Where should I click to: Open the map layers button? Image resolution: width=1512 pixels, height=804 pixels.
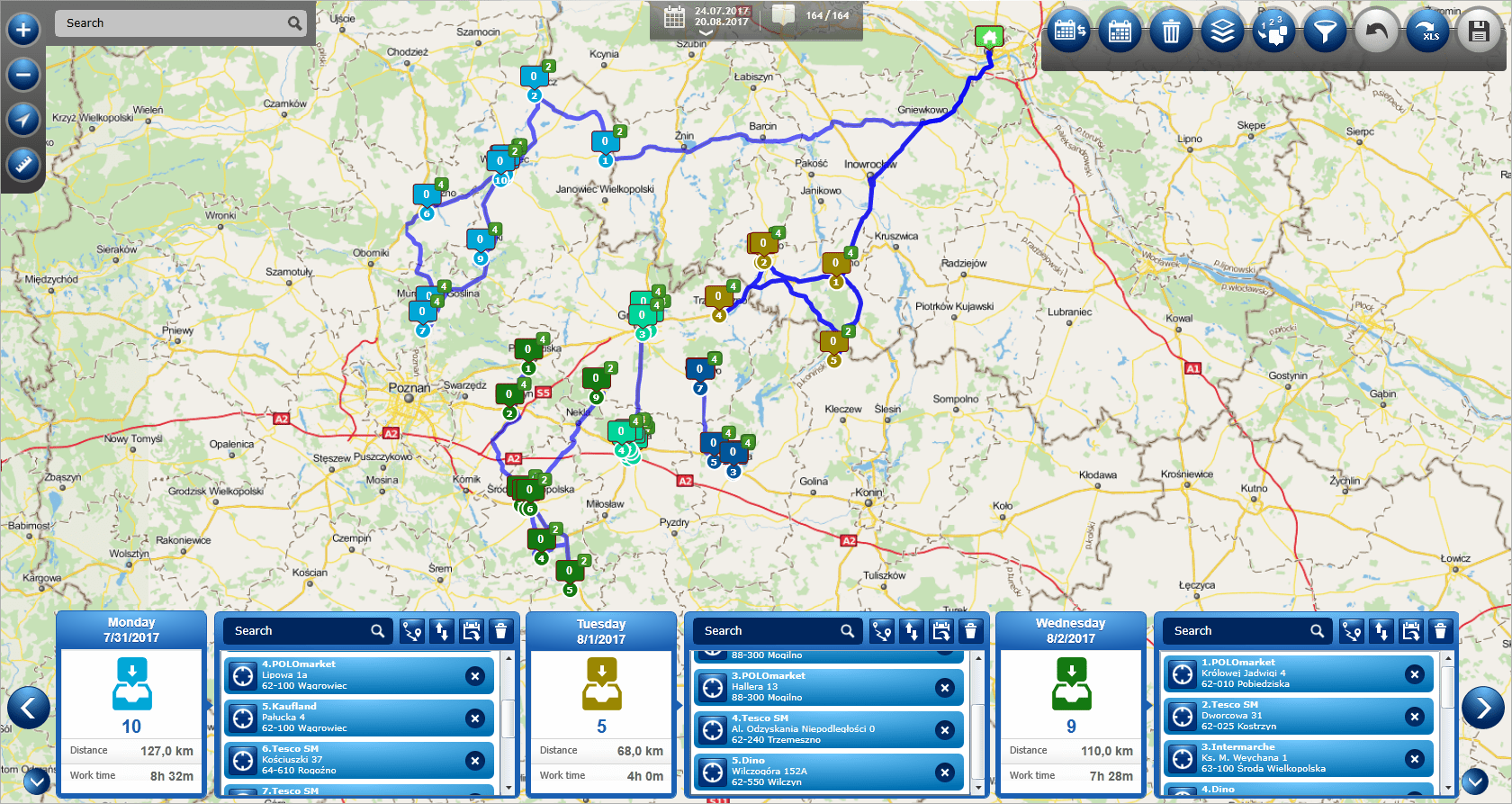coord(1222,33)
